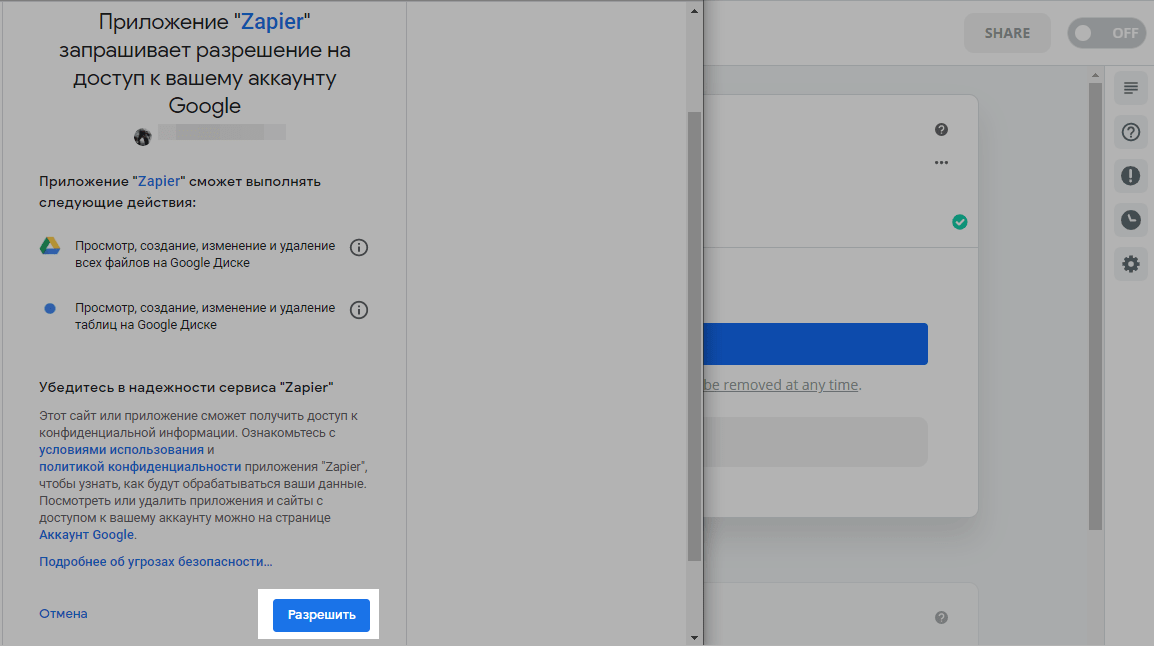Open the политикой конфиденциальности link

[x=140, y=467]
